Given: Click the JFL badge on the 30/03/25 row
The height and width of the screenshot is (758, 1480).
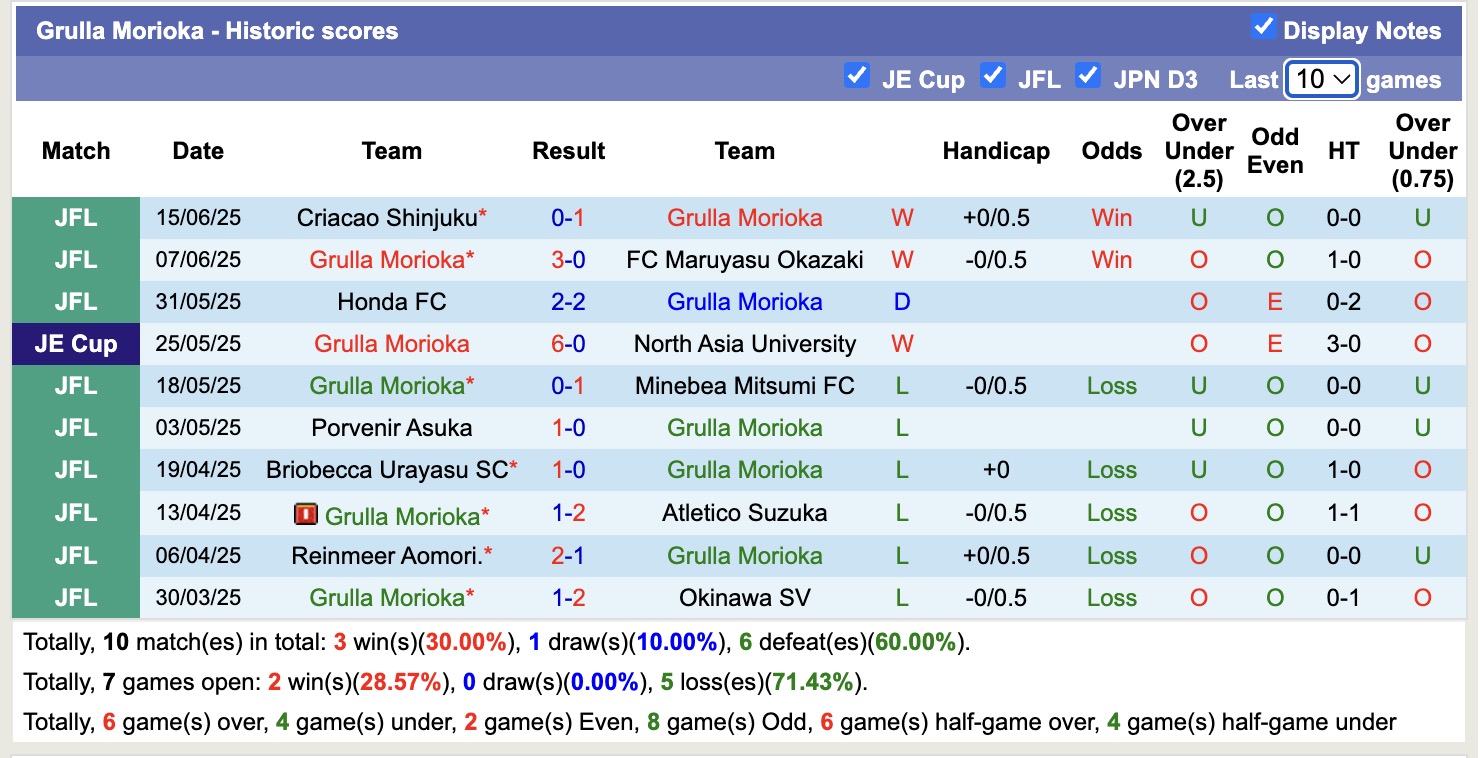Looking at the screenshot, I should 75,597.
